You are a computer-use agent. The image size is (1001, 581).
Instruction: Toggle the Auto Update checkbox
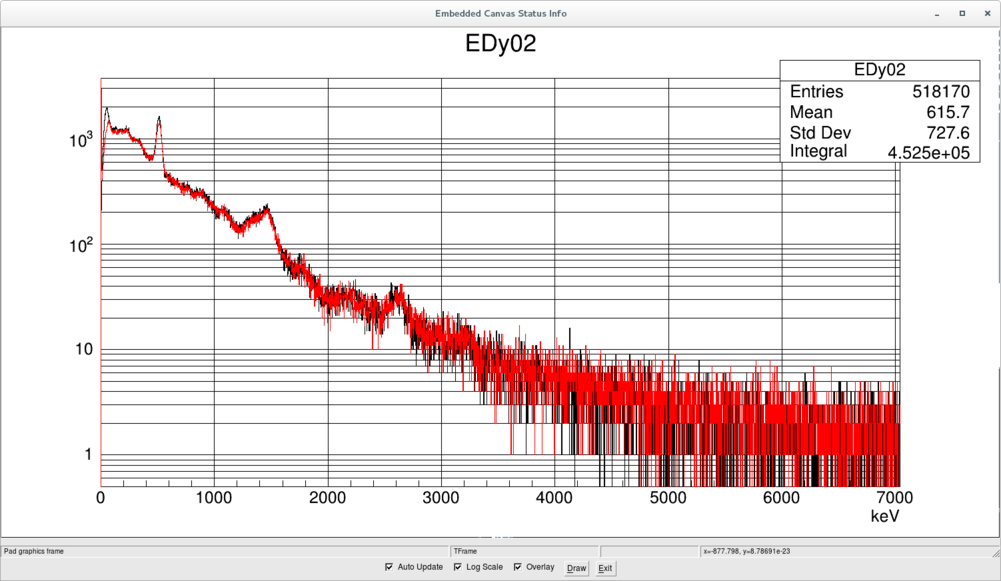point(389,567)
